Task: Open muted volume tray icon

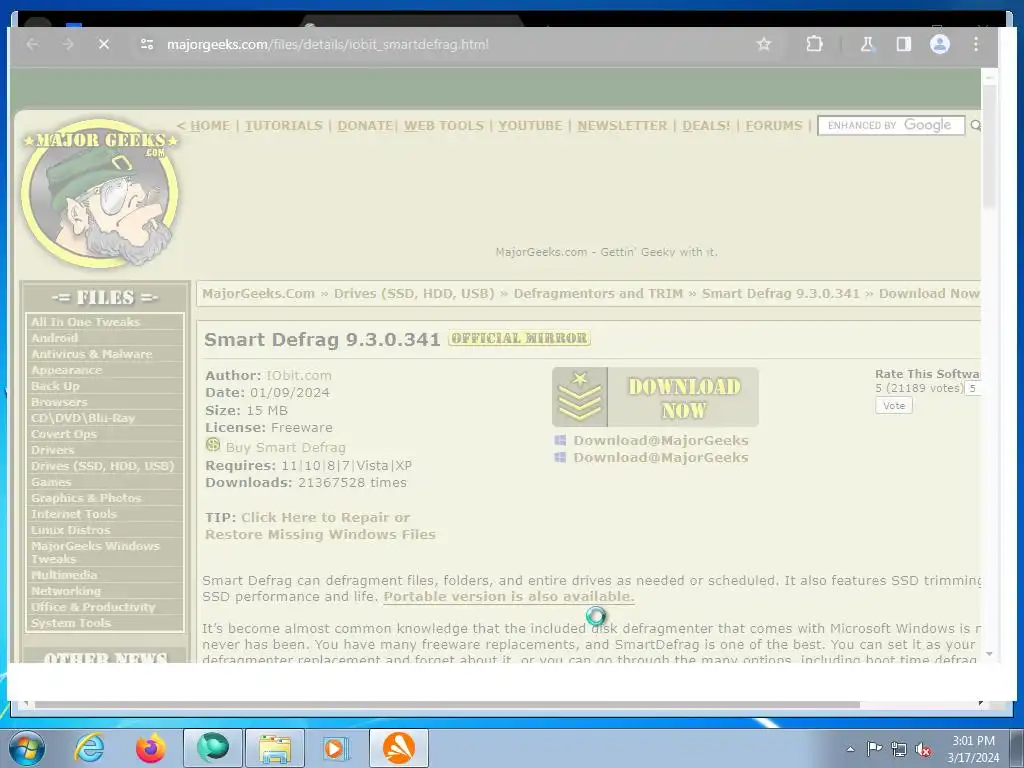Action: [923, 750]
